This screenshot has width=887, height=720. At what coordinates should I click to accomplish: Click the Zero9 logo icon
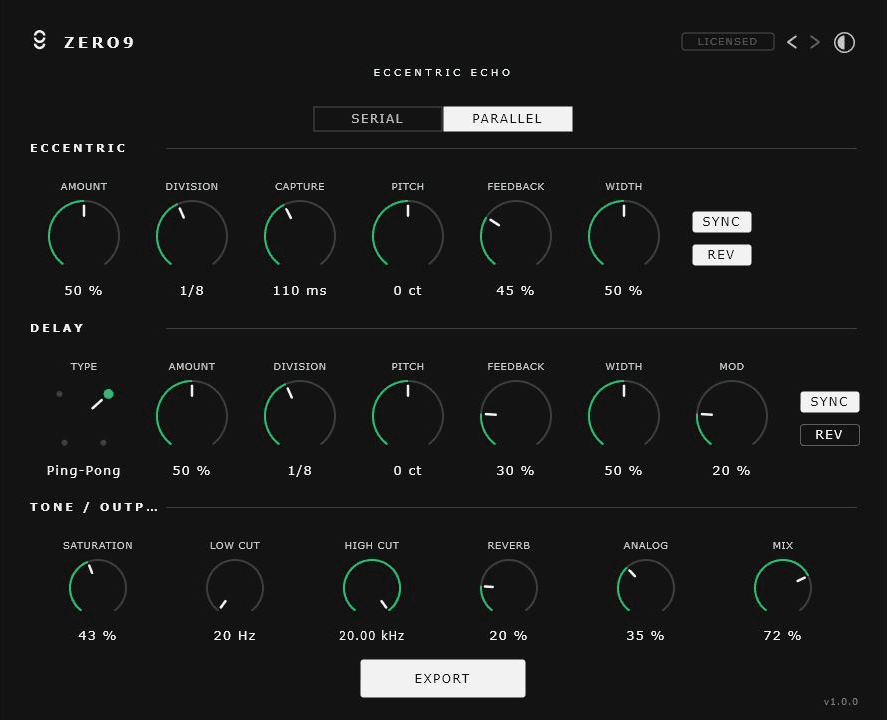[x=40, y=41]
